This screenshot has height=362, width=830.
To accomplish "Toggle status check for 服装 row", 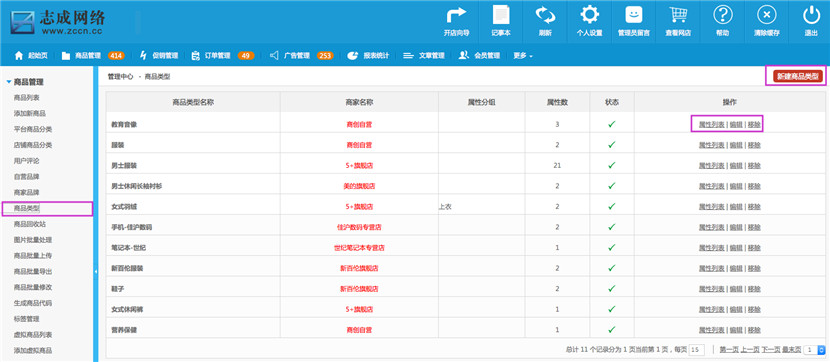I will 612,144.
